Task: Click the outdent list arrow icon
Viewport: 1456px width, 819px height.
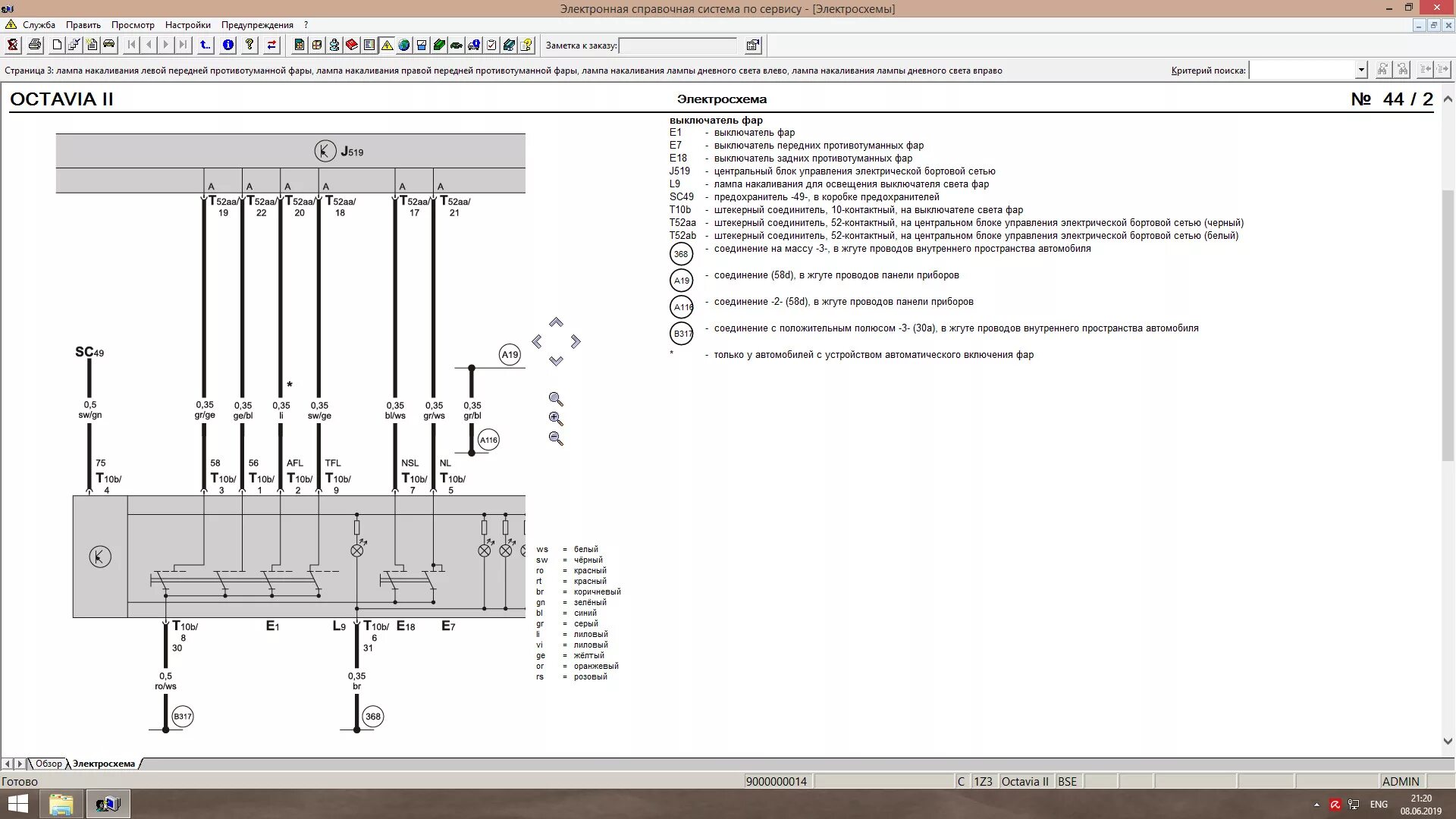Action: pyautogui.click(x=1425, y=70)
